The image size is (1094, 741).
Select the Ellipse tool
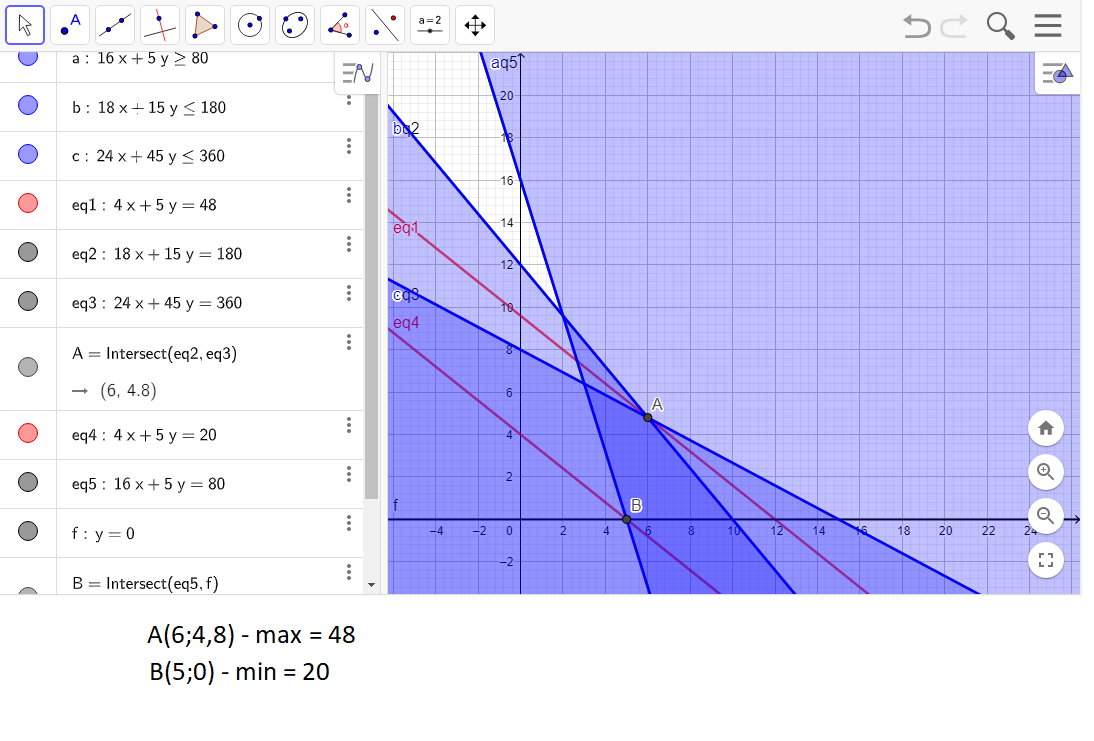295,25
